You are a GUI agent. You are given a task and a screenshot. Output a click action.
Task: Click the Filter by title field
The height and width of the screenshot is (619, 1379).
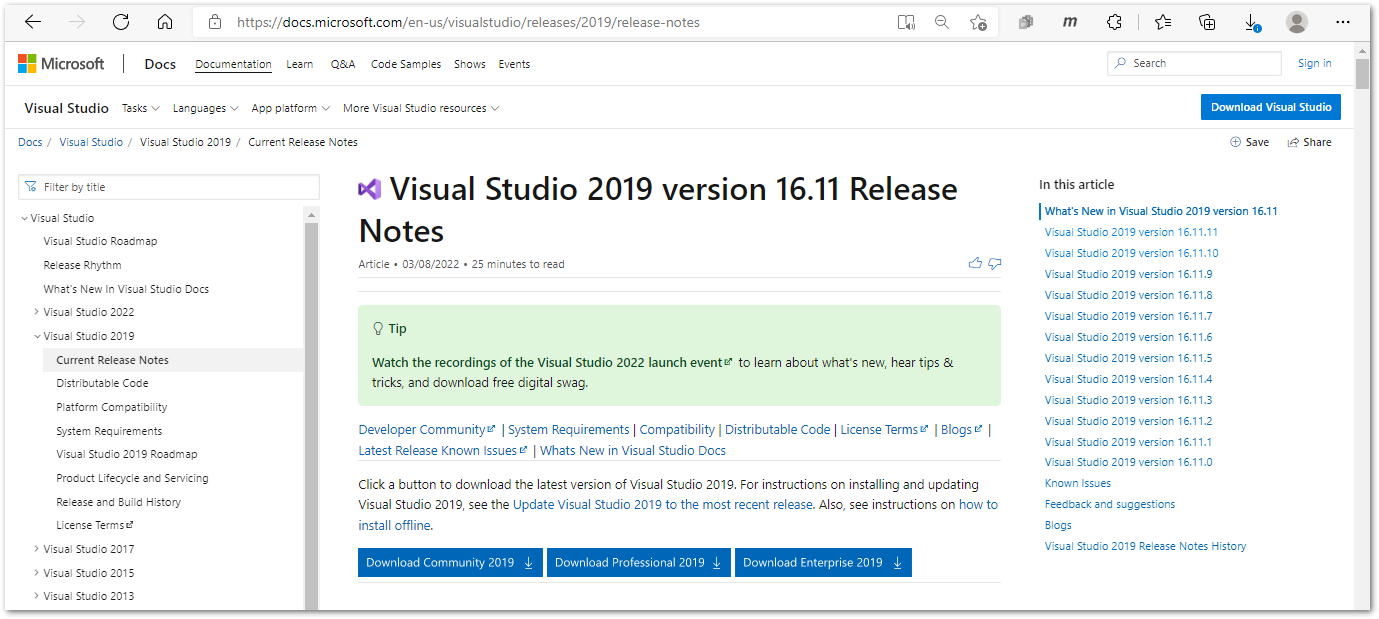(x=169, y=187)
